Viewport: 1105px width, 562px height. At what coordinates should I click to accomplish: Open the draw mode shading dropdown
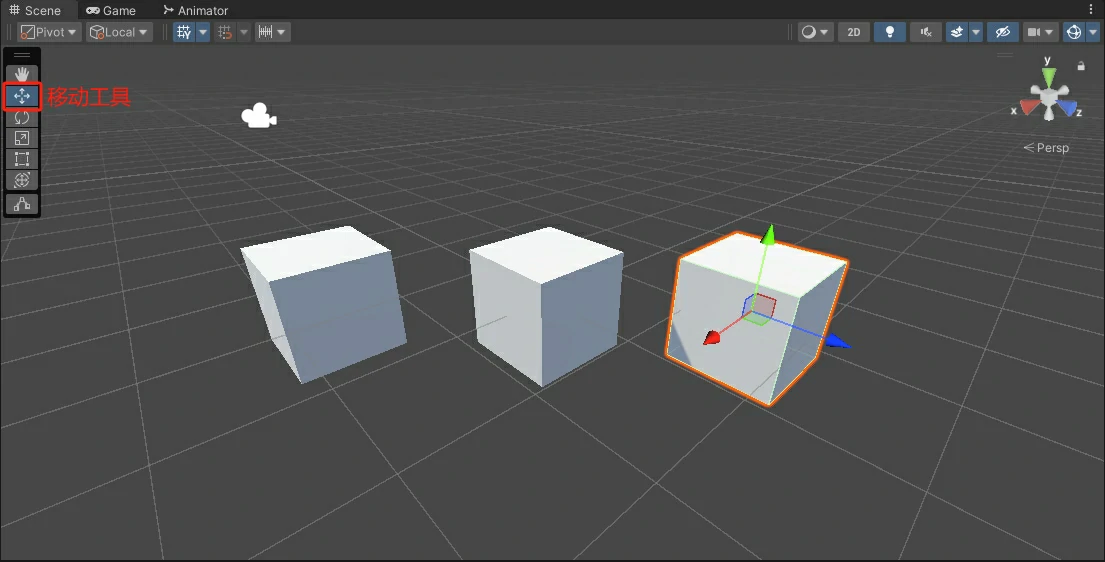click(x=815, y=32)
